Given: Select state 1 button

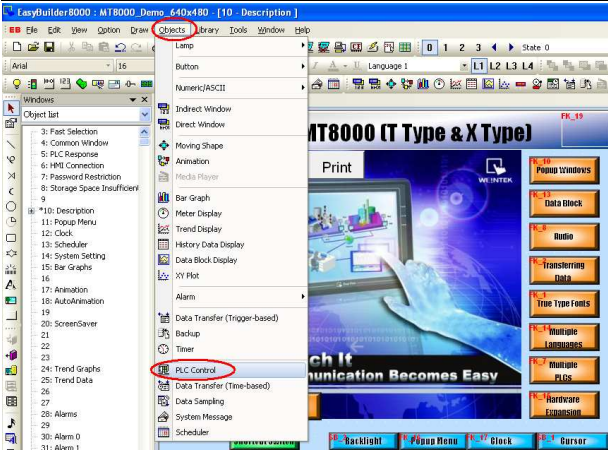Looking at the screenshot, I should pyautogui.click(x=445, y=47).
